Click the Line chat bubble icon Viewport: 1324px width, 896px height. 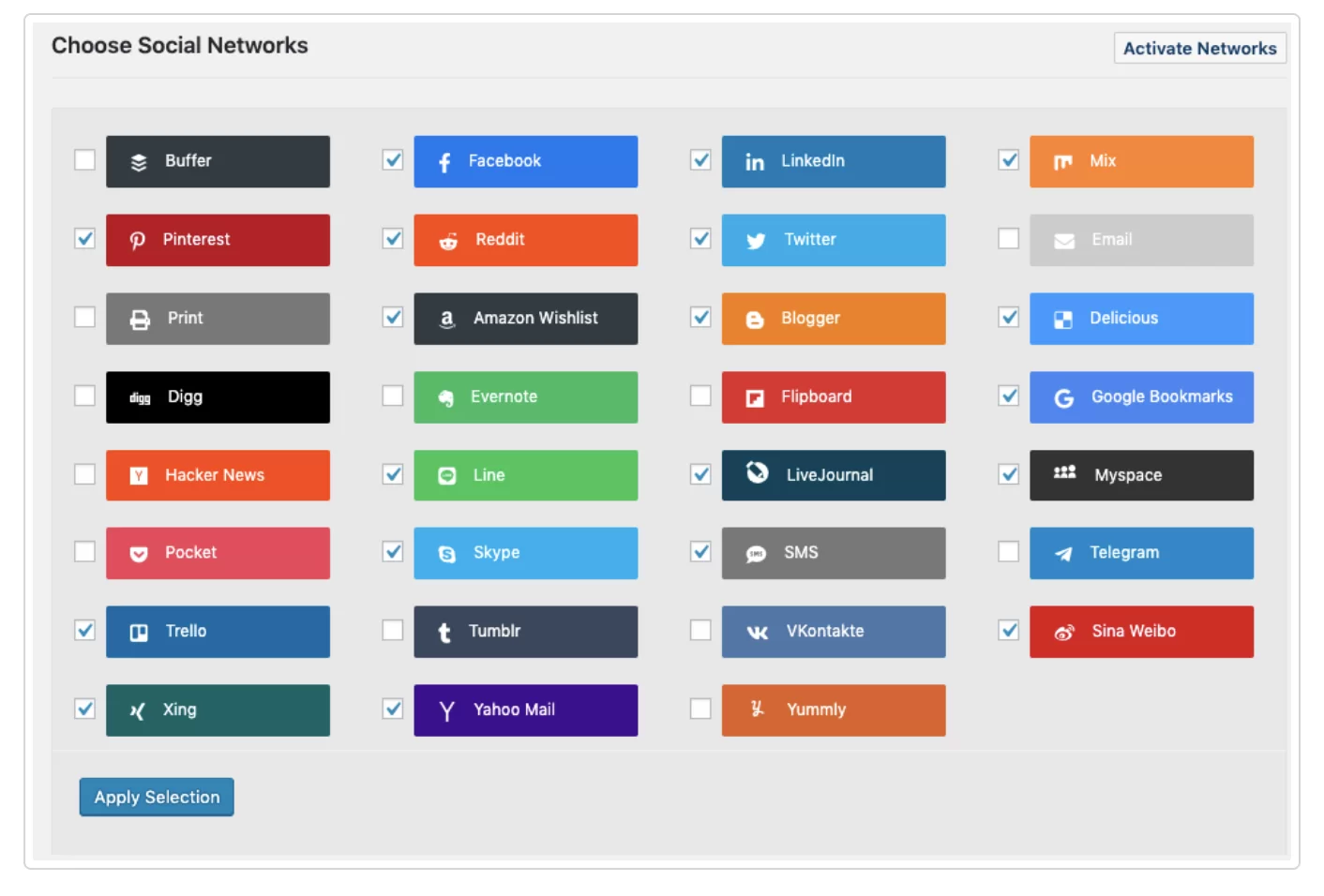click(447, 476)
